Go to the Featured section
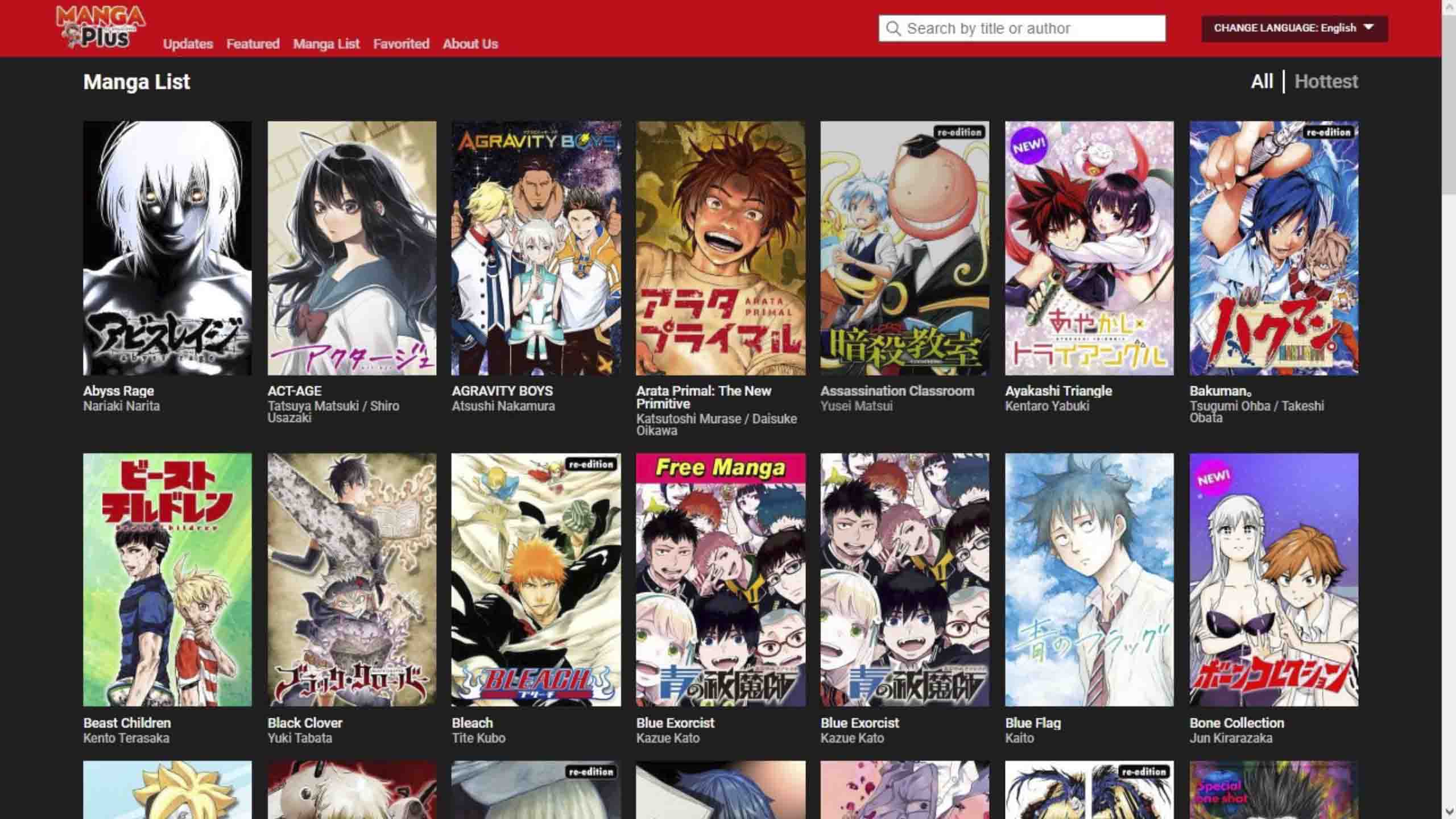This screenshot has width=1456, height=819. pos(253,44)
